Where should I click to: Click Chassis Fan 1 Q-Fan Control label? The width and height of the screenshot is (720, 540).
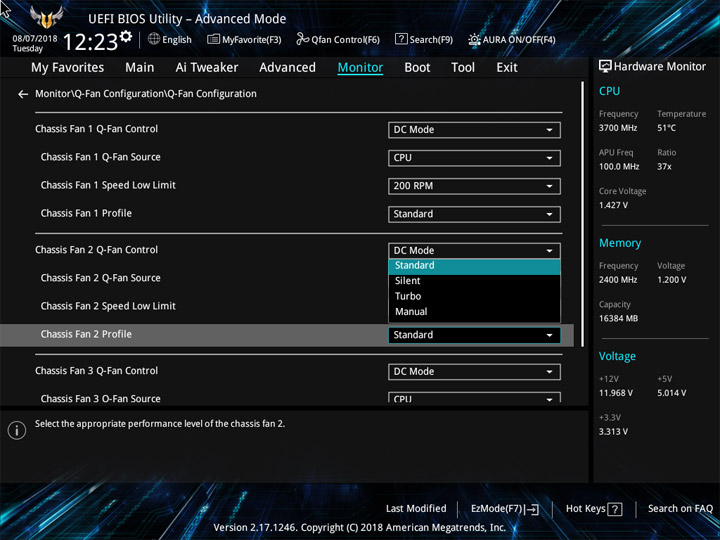[96, 129]
